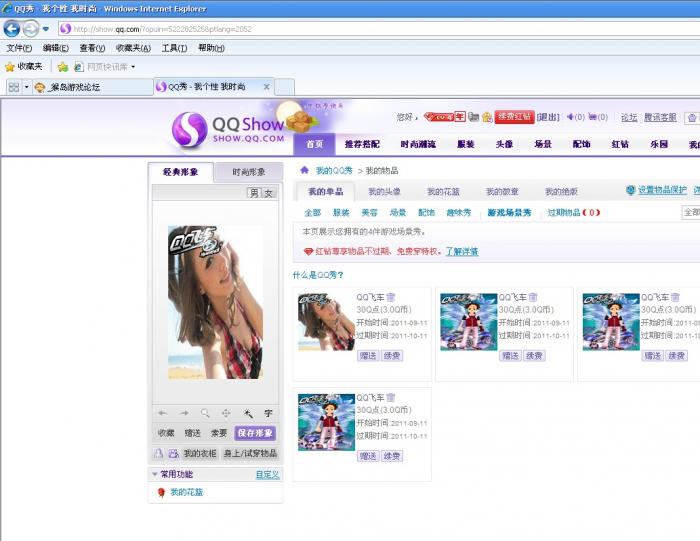Switch to the 我的花篮 items tab
The height and width of the screenshot is (541, 700).
click(x=443, y=192)
